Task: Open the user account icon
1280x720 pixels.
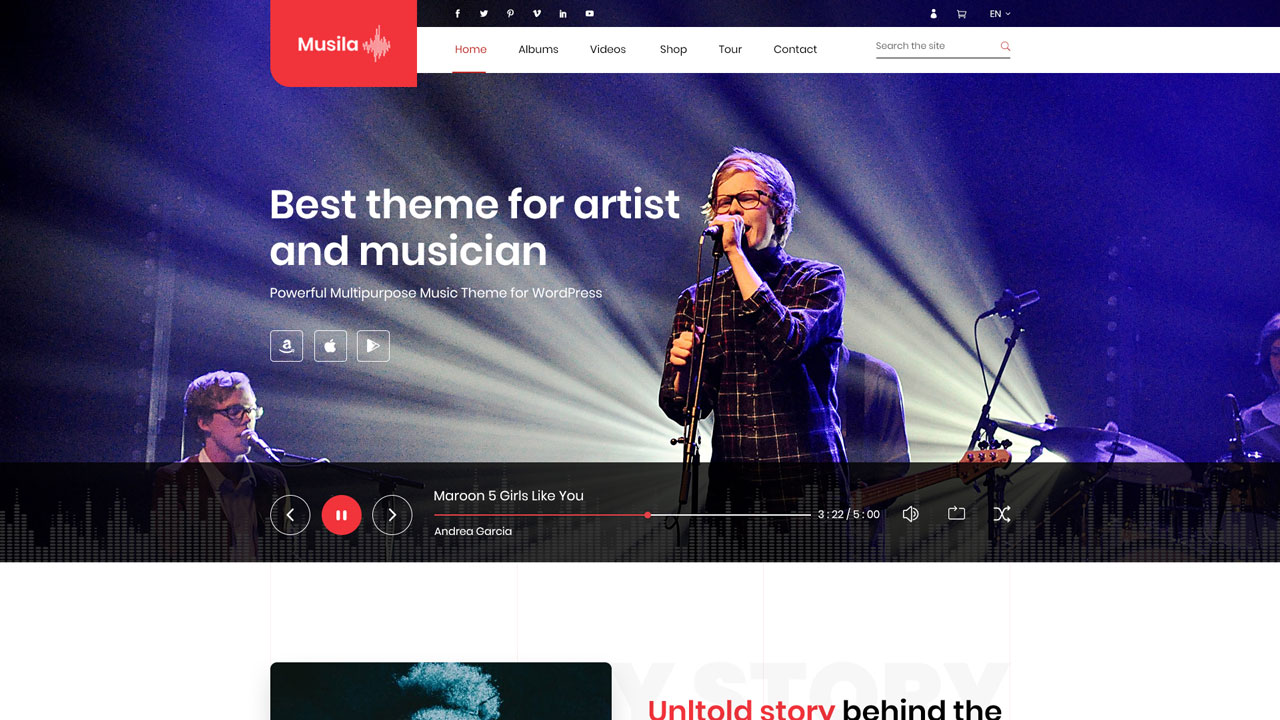Action: 934,14
